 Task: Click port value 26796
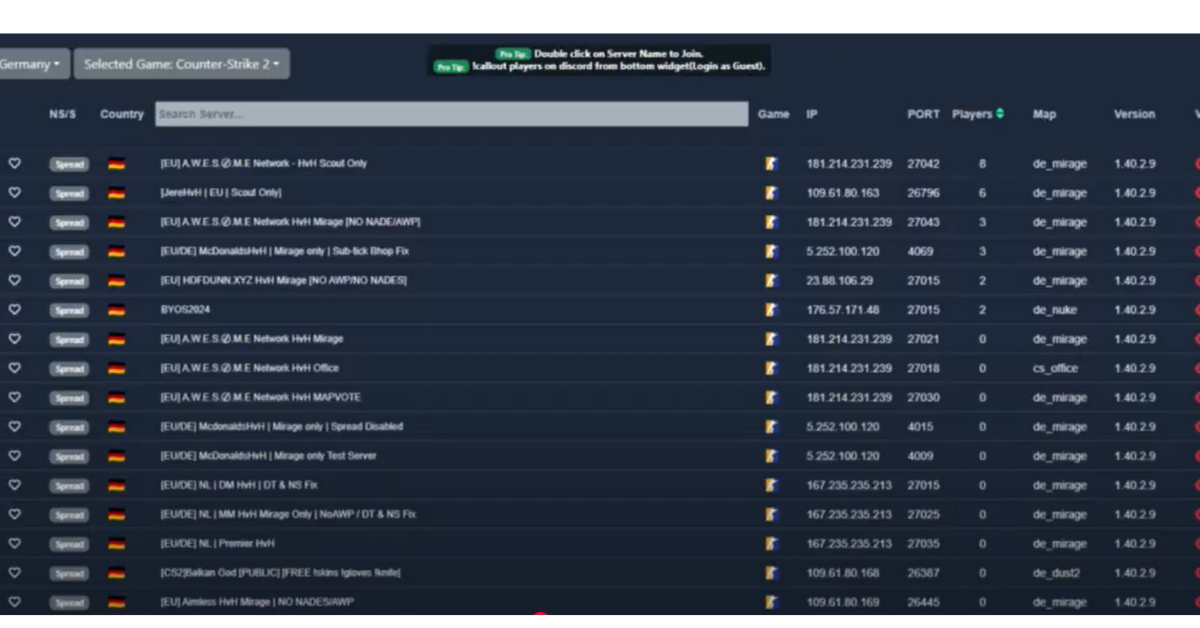coord(923,193)
